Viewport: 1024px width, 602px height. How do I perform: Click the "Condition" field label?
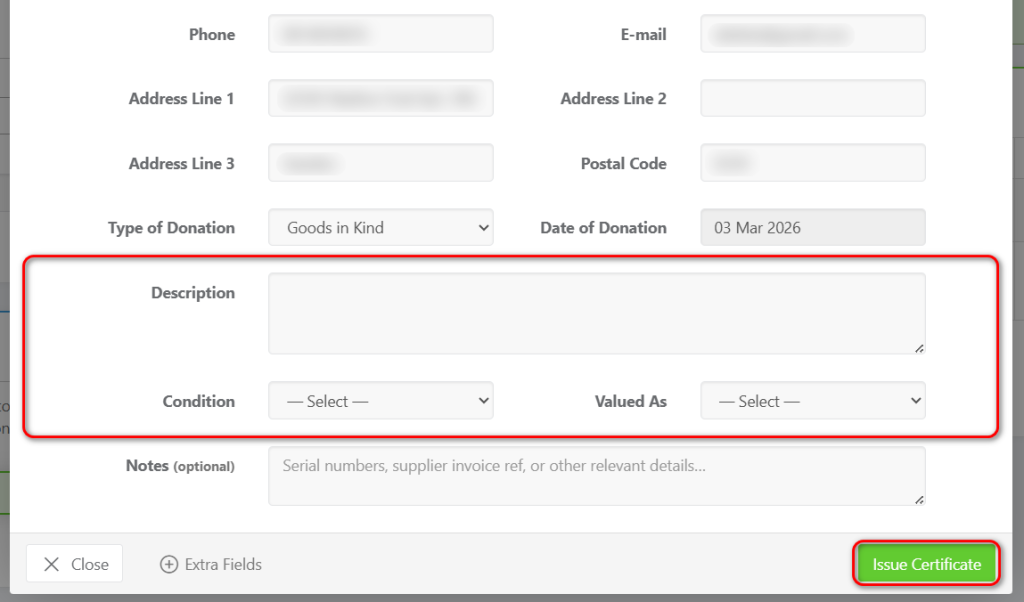198,401
